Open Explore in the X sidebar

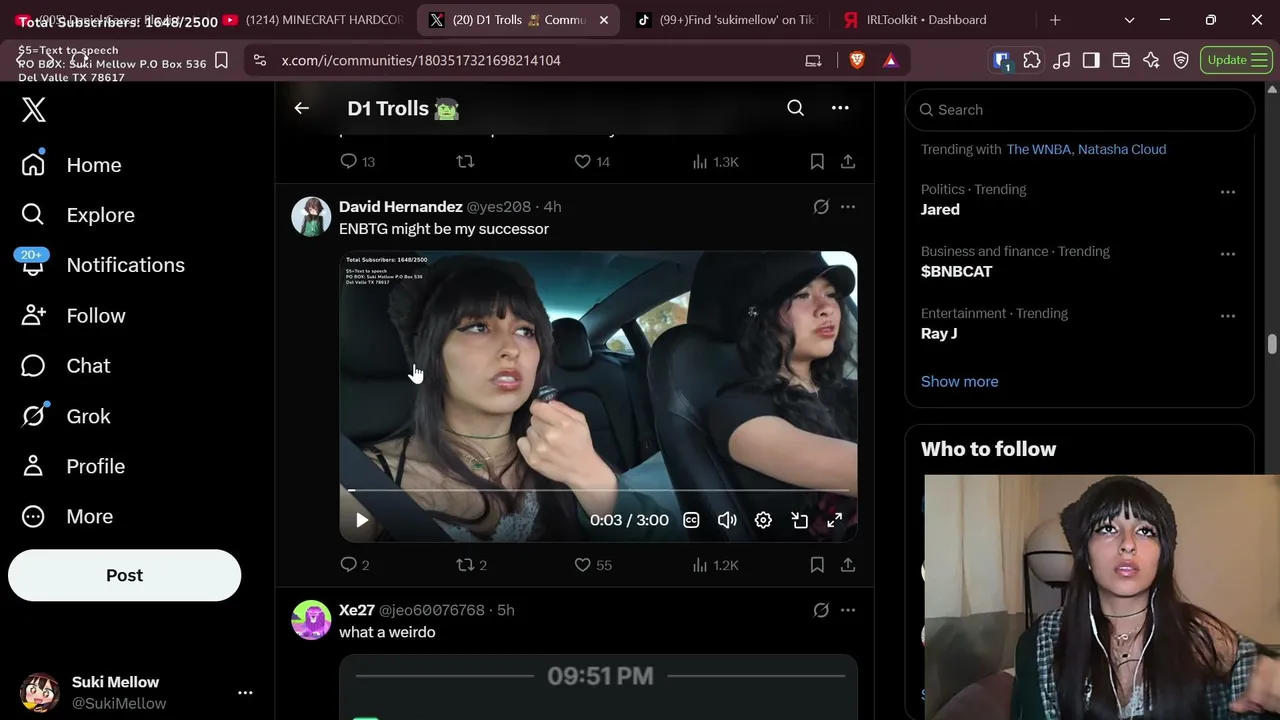pos(78,215)
